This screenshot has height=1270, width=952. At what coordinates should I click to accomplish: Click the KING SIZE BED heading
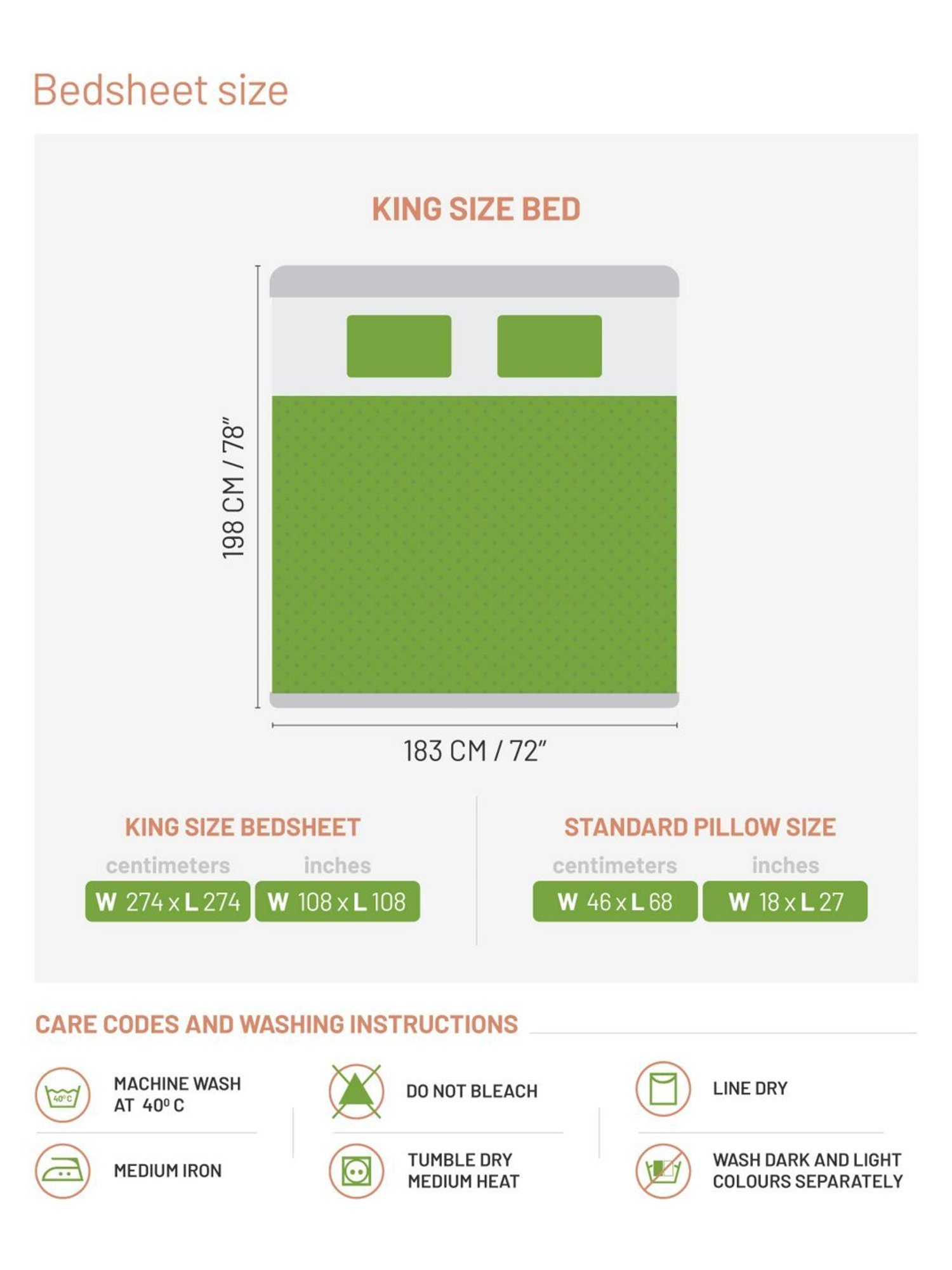476,210
